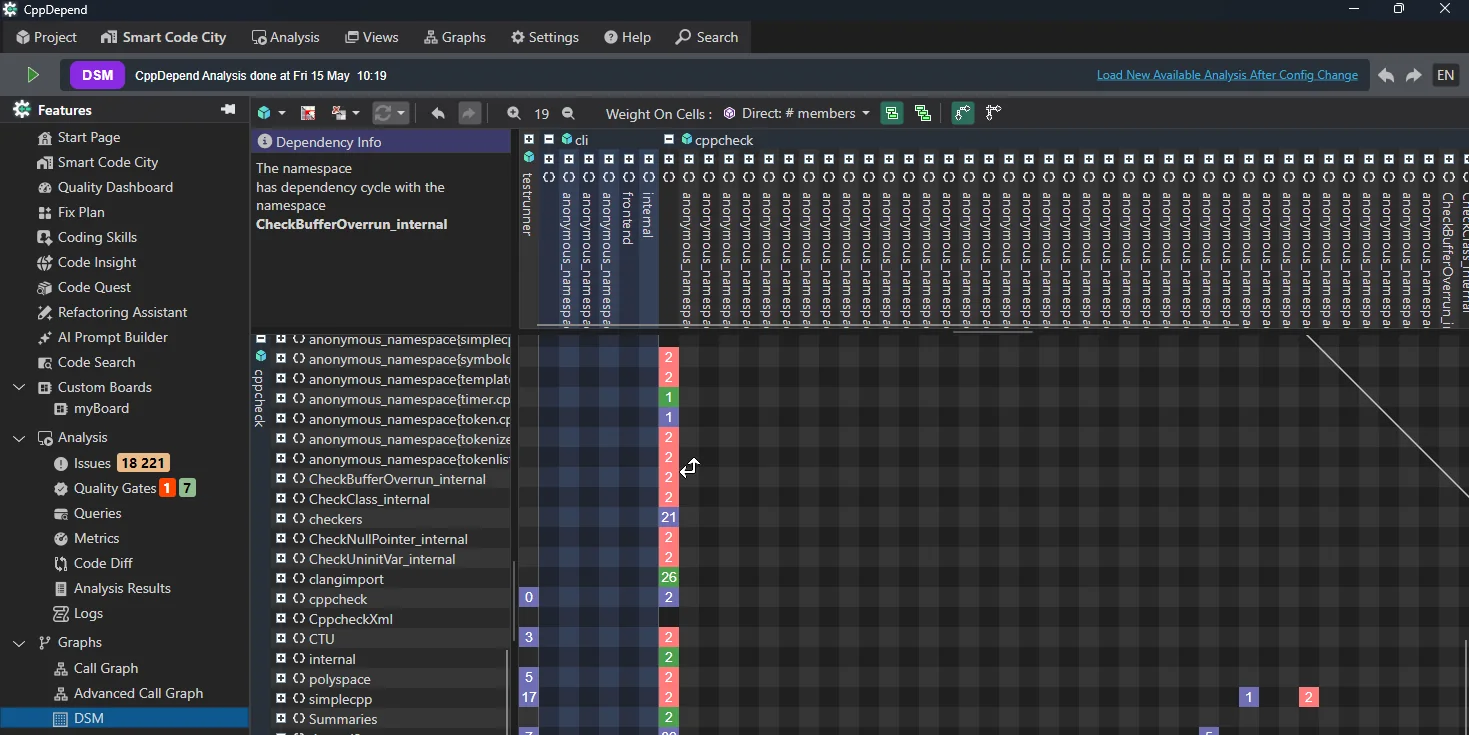The image size is (1469, 735).
Task: Toggle second hierarchy display button
Action: (923, 113)
